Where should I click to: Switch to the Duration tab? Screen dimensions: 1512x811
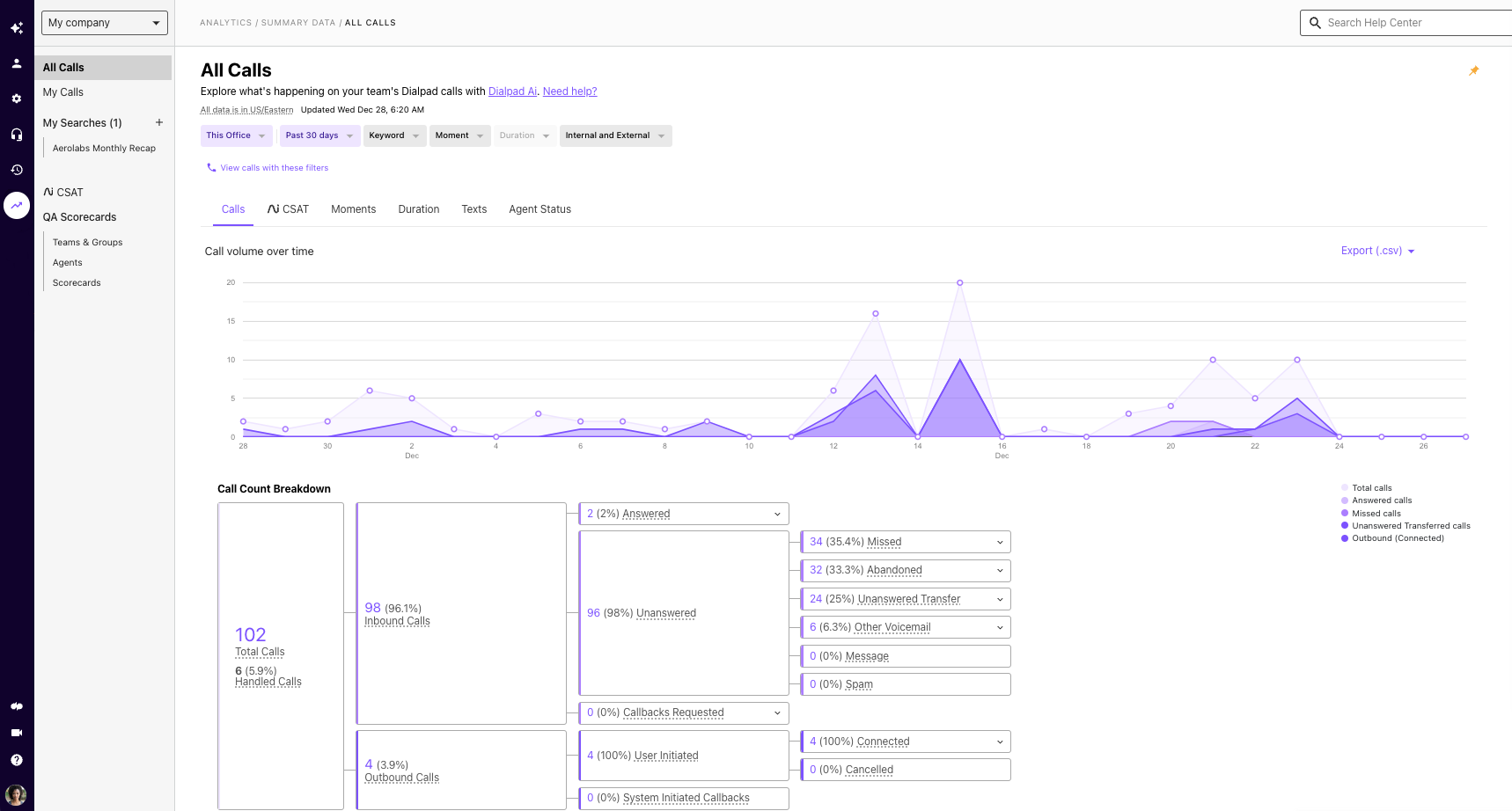tap(419, 209)
